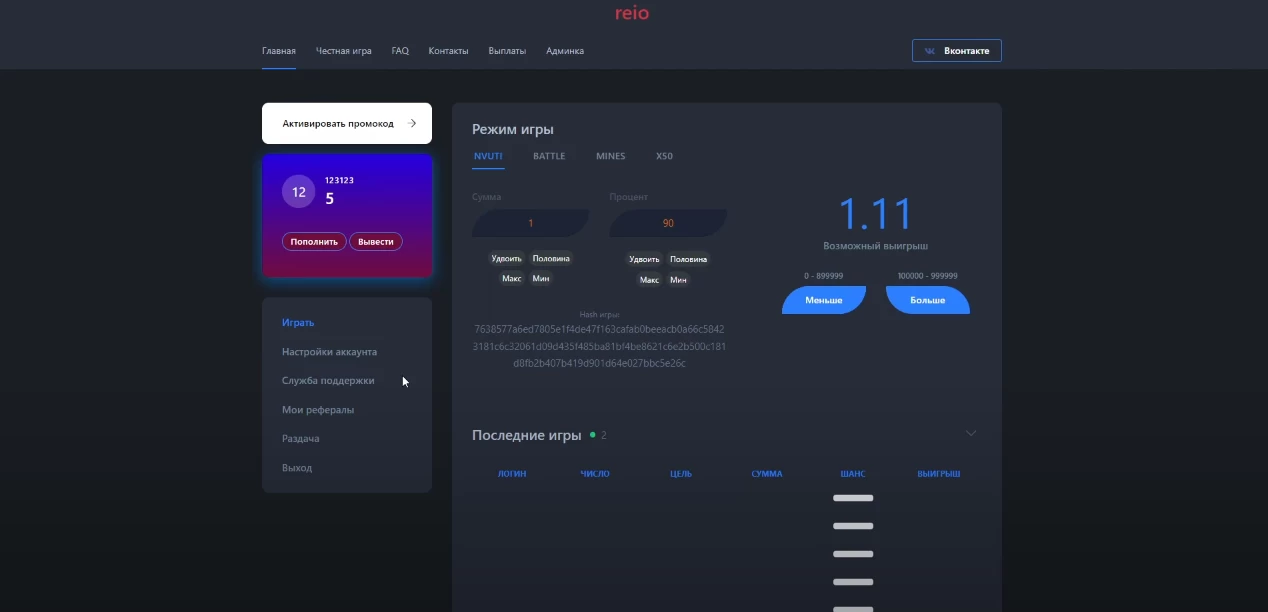Image resolution: width=1268 pixels, height=612 pixels.
Task: Click Удвоить under the Процент field
Action: (644, 258)
